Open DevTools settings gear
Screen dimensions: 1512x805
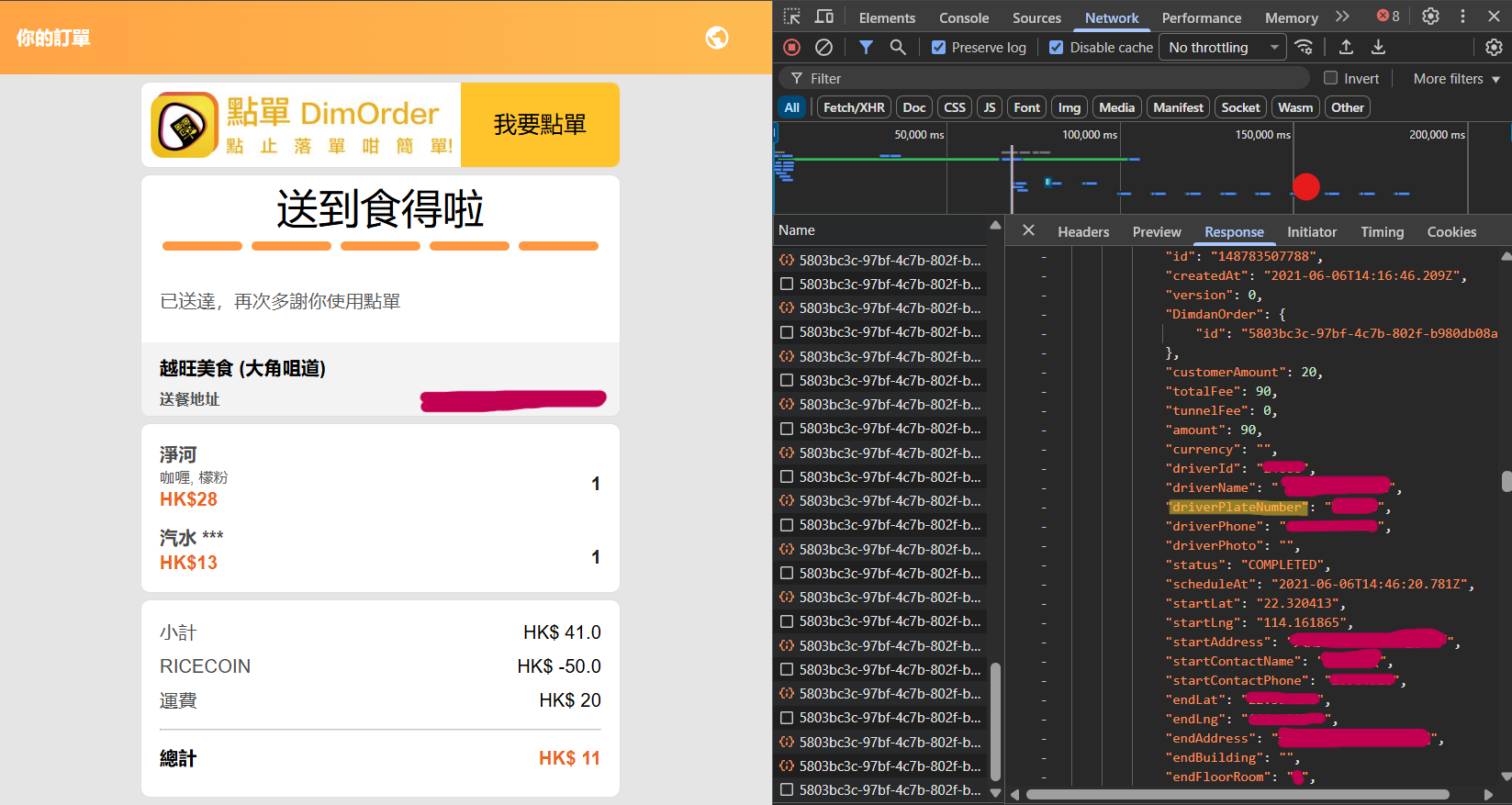coord(1430,17)
